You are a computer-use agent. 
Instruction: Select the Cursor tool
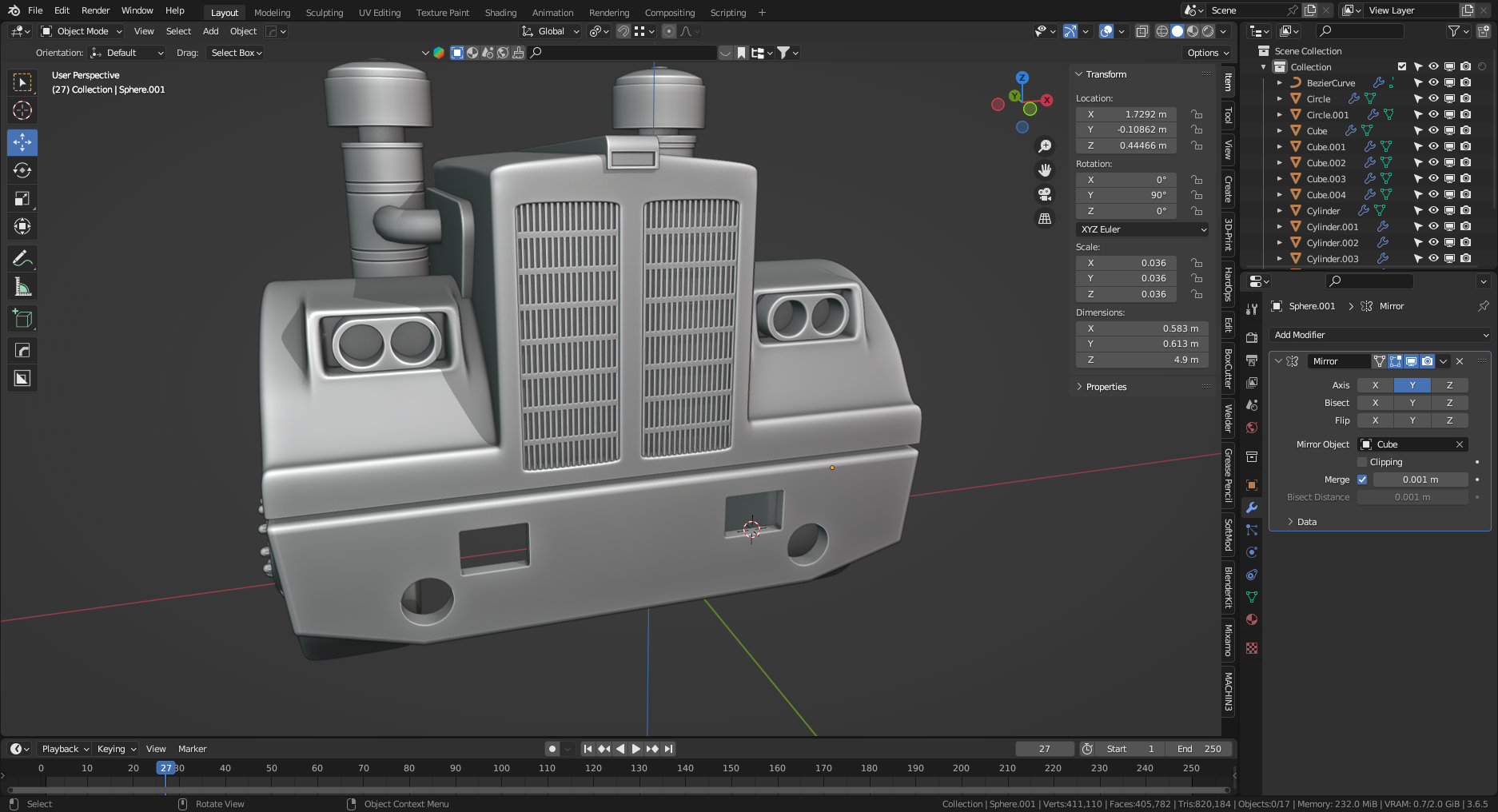(x=22, y=110)
